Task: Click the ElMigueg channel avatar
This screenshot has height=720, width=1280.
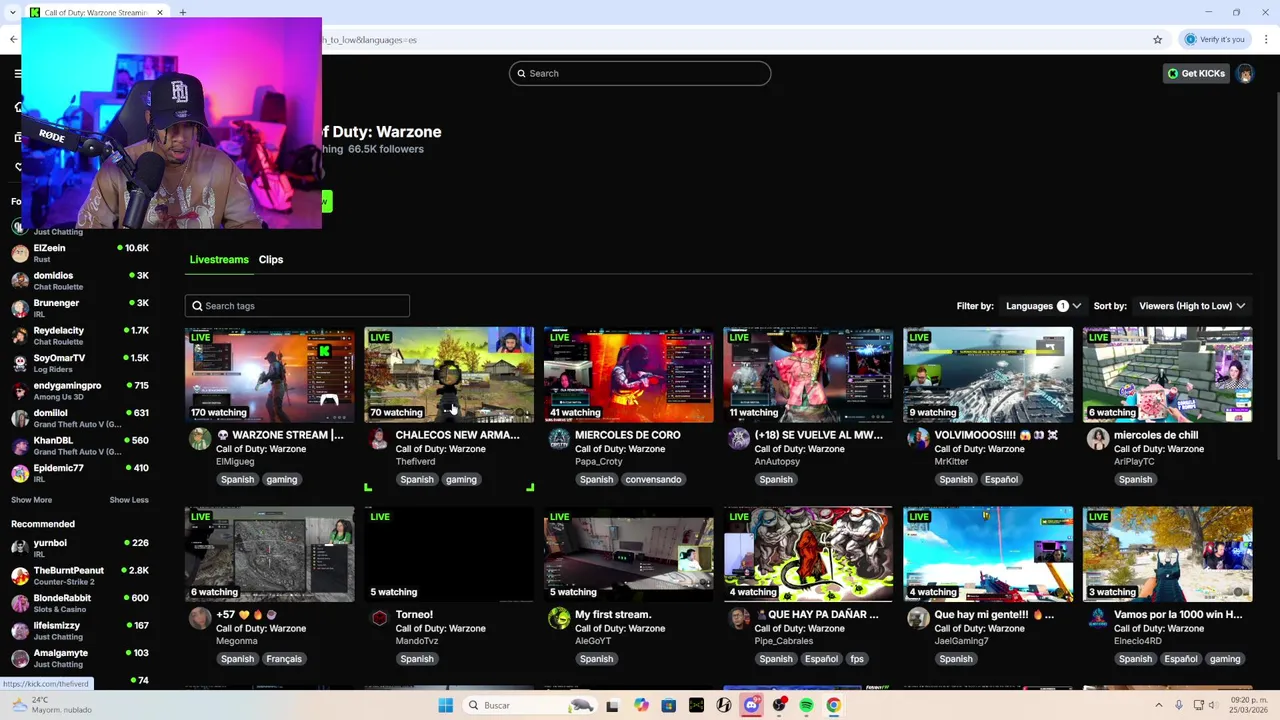Action: click(x=200, y=439)
